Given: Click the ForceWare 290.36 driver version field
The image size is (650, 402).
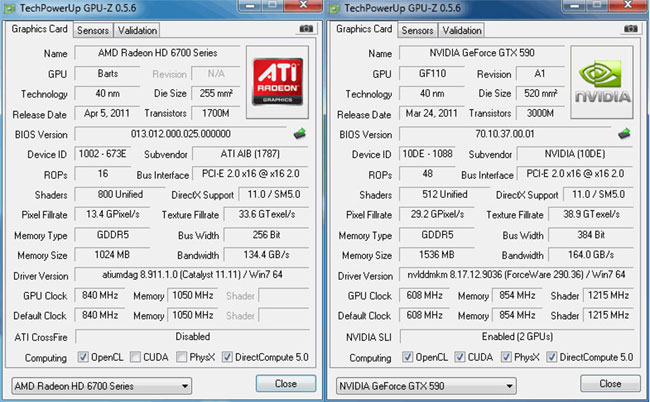Looking at the screenshot, I should tap(517, 275).
